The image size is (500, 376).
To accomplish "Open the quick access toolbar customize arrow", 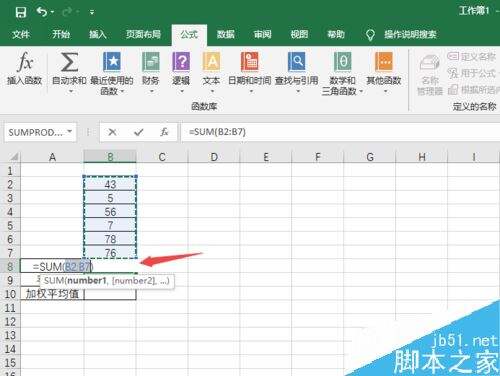I will (92, 13).
